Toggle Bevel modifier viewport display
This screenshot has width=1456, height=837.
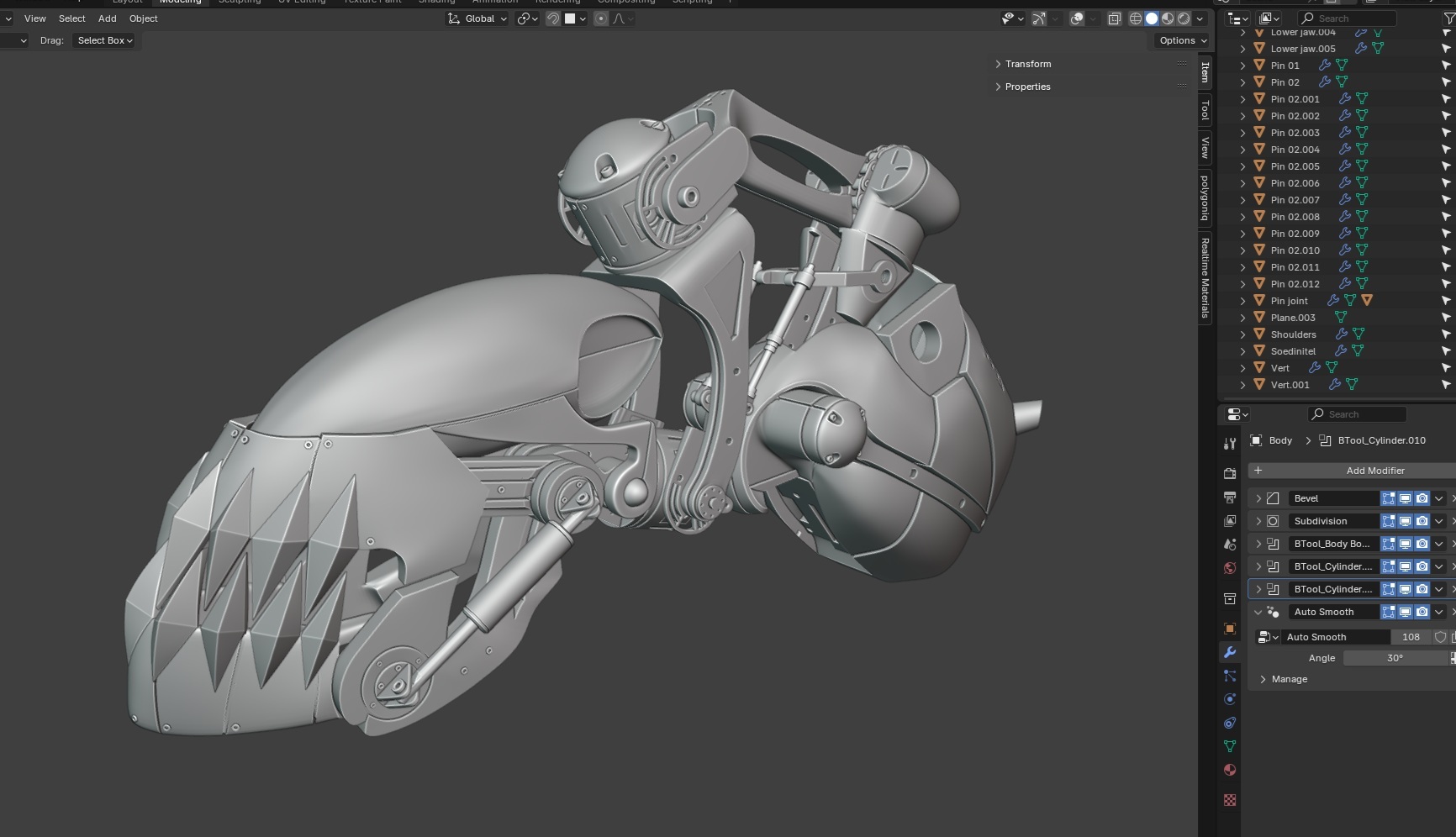(1405, 498)
